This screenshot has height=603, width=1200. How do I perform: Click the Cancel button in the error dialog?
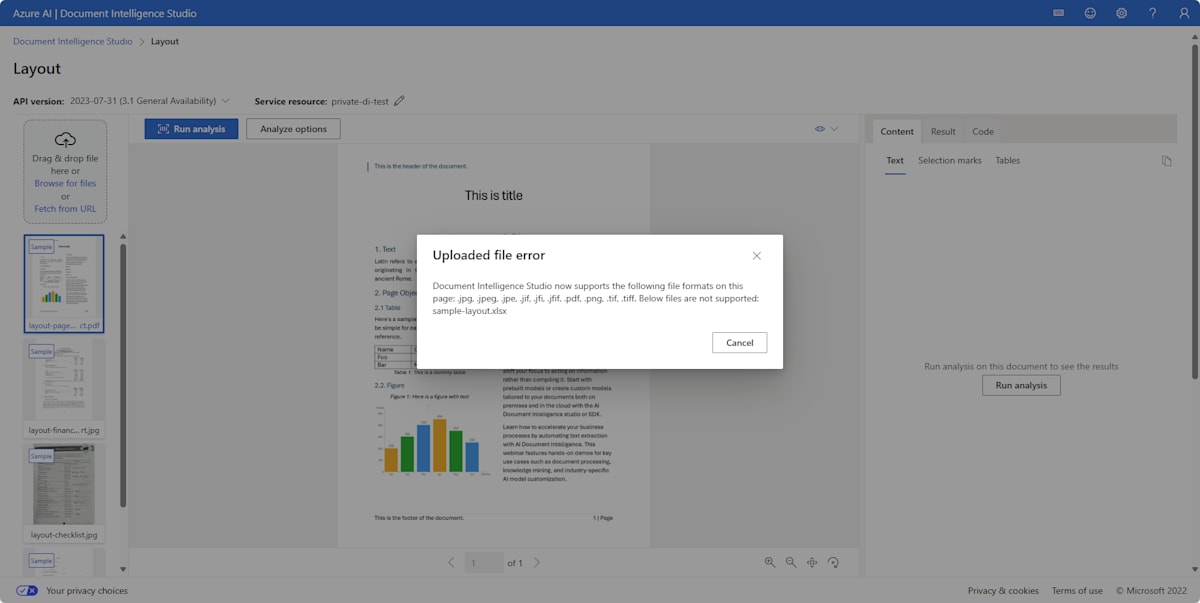740,342
